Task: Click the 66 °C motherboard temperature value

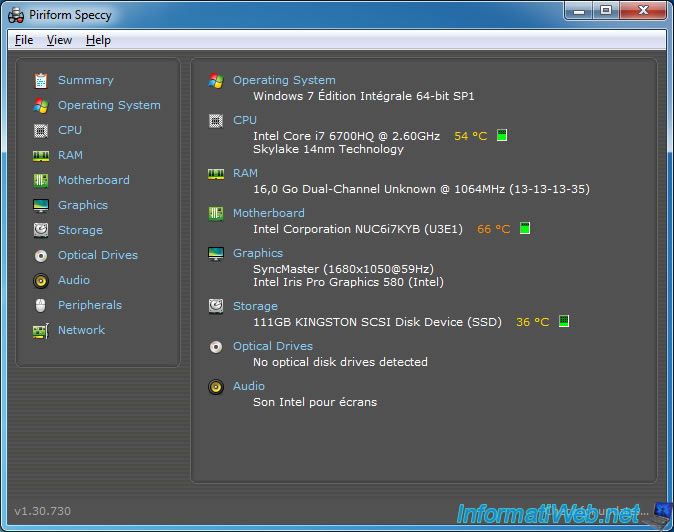Action: click(x=494, y=229)
